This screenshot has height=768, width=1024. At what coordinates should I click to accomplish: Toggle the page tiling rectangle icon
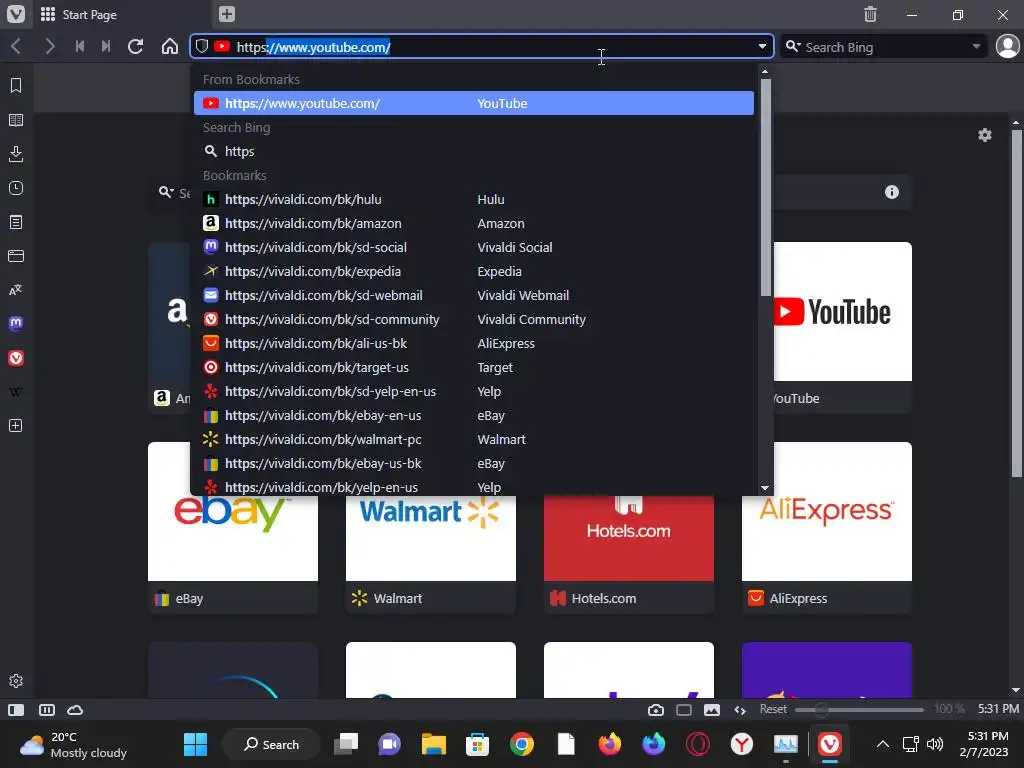(x=684, y=710)
